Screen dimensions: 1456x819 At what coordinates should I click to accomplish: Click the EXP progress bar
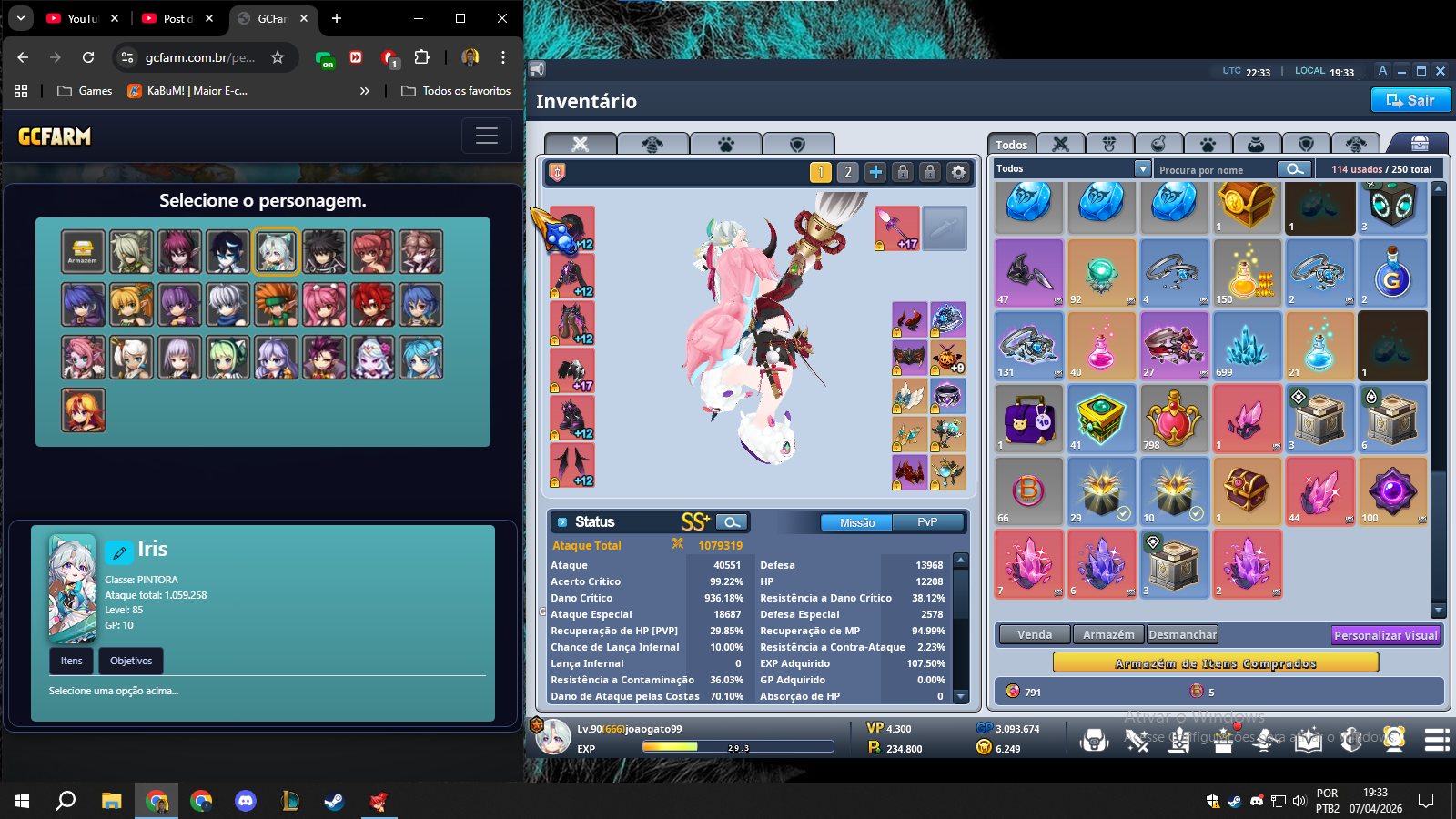pyautogui.click(x=738, y=747)
